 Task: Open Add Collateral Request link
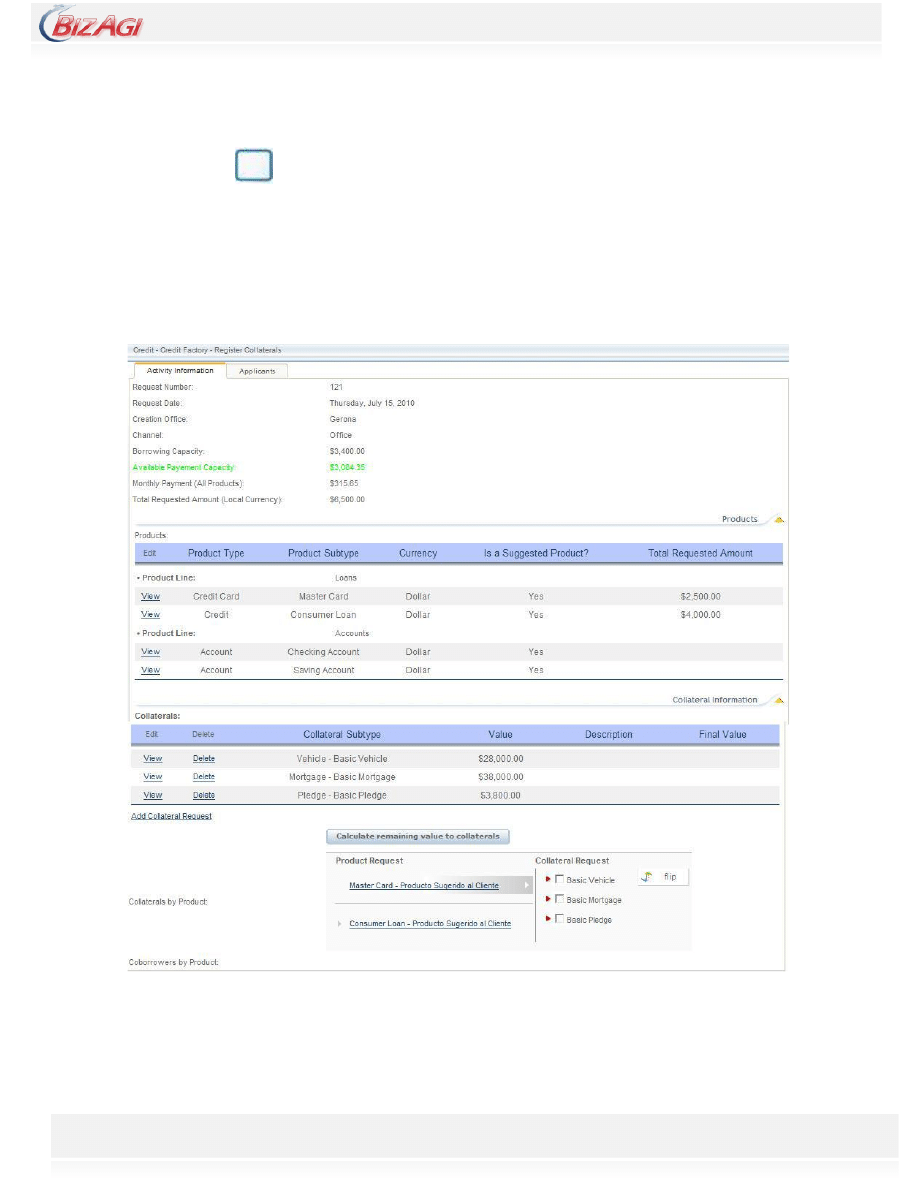pyautogui.click(x=171, y=816)
